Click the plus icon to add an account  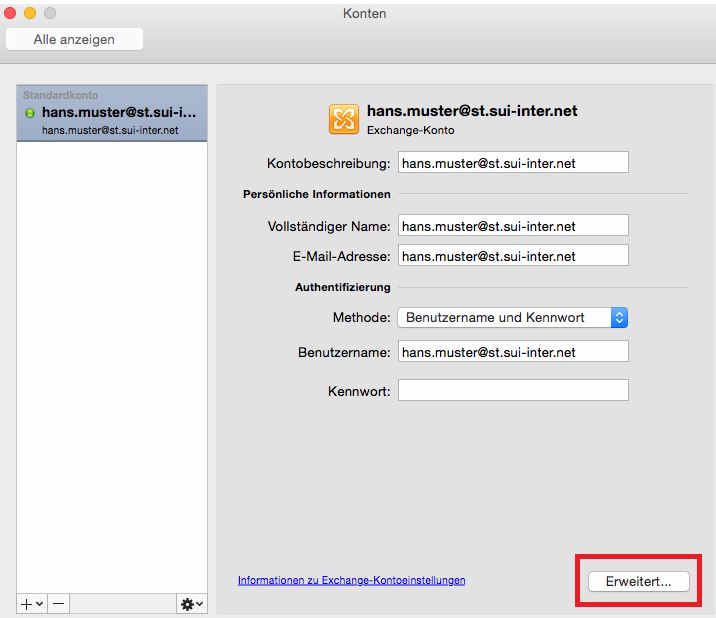coord(25,604)
